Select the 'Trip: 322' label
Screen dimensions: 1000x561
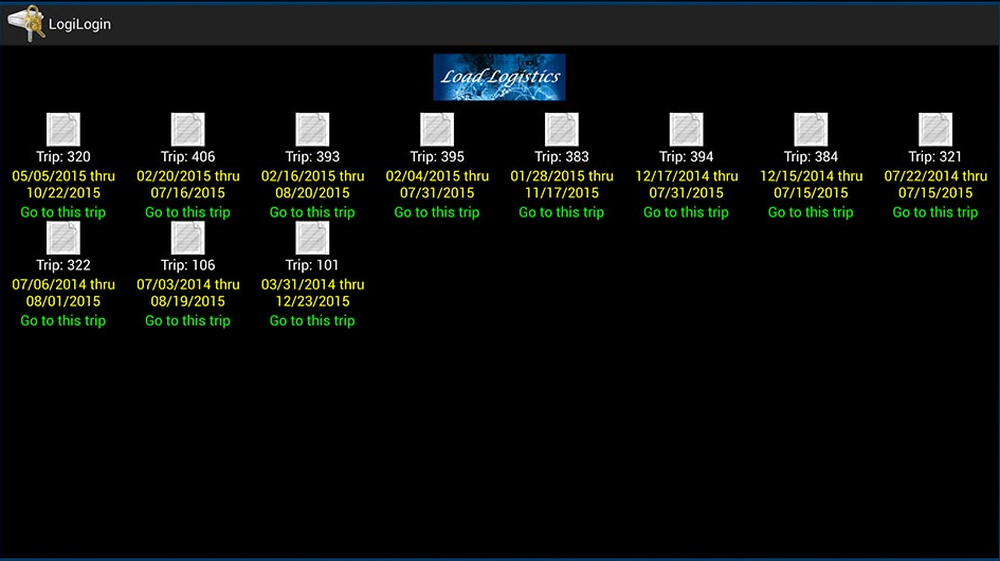(x=63, y=265)
